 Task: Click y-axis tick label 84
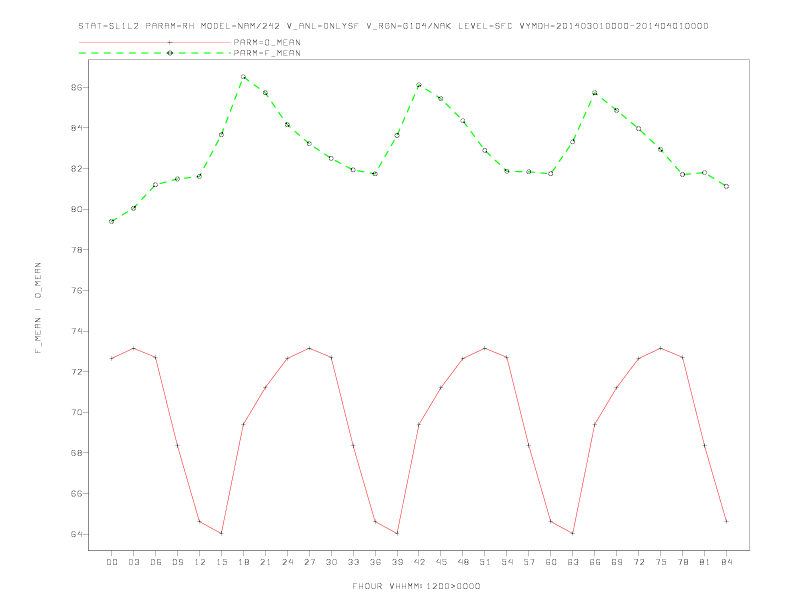tap(76, 128)
